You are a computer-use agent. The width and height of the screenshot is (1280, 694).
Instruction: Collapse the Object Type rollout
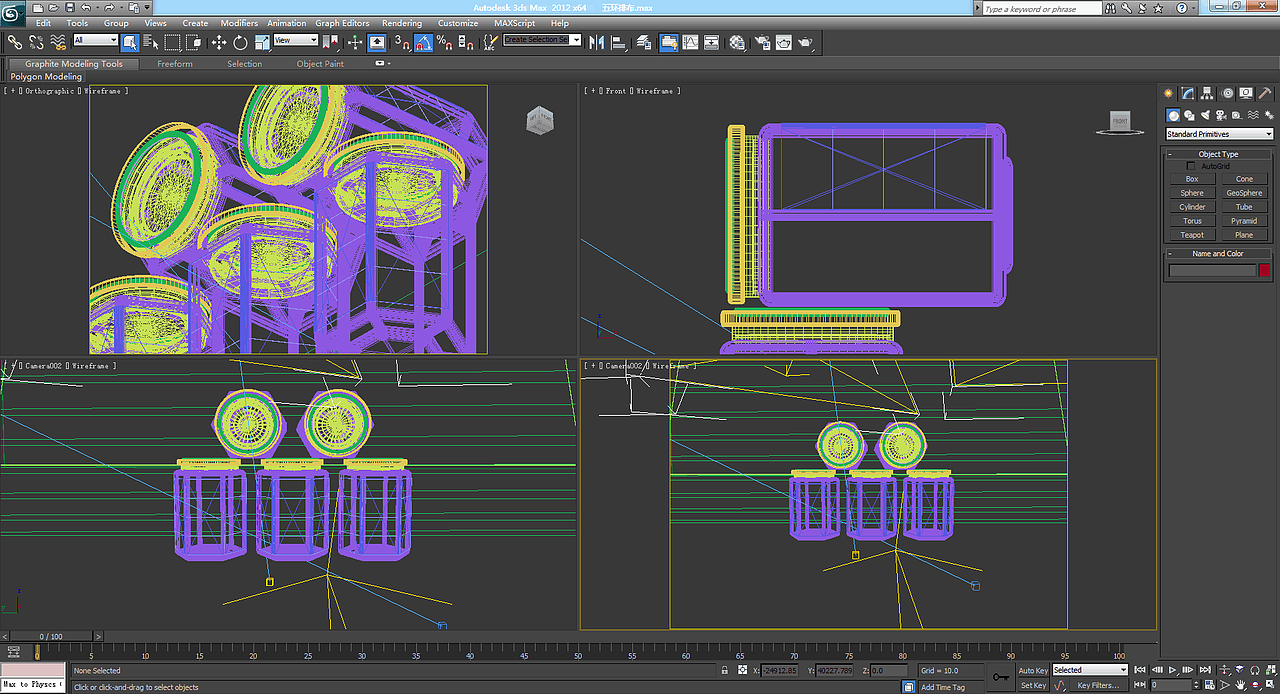pyautogui.click(x=1218, y=154)
